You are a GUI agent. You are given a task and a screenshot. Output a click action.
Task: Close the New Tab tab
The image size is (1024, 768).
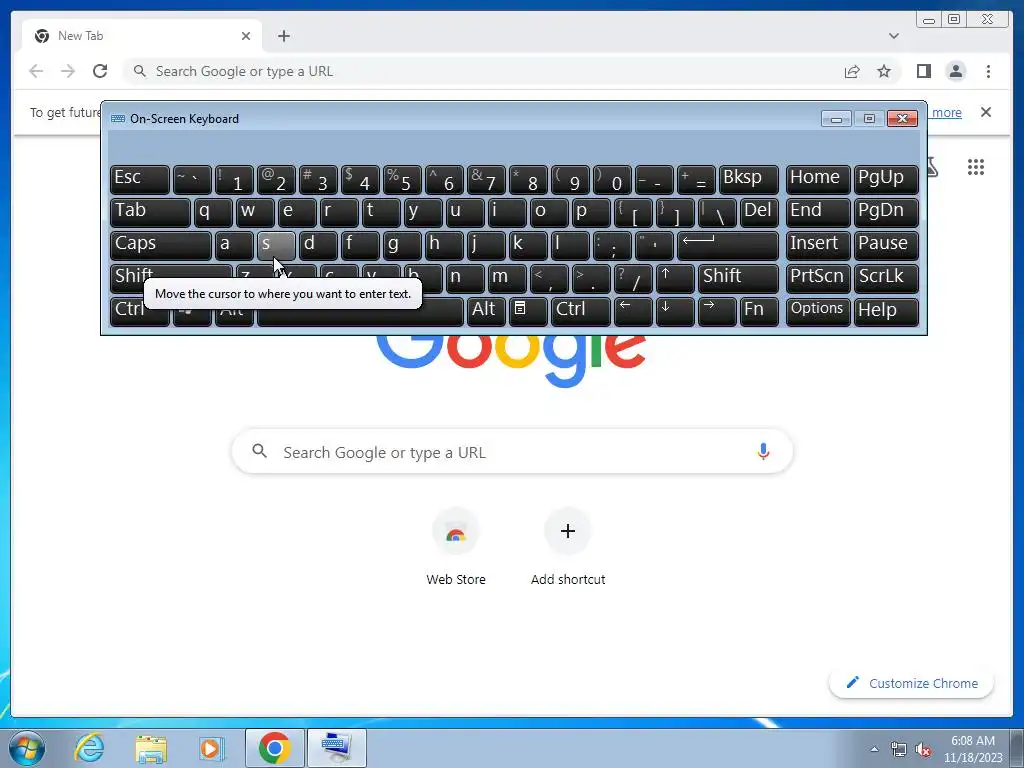(x=246, y=36)
